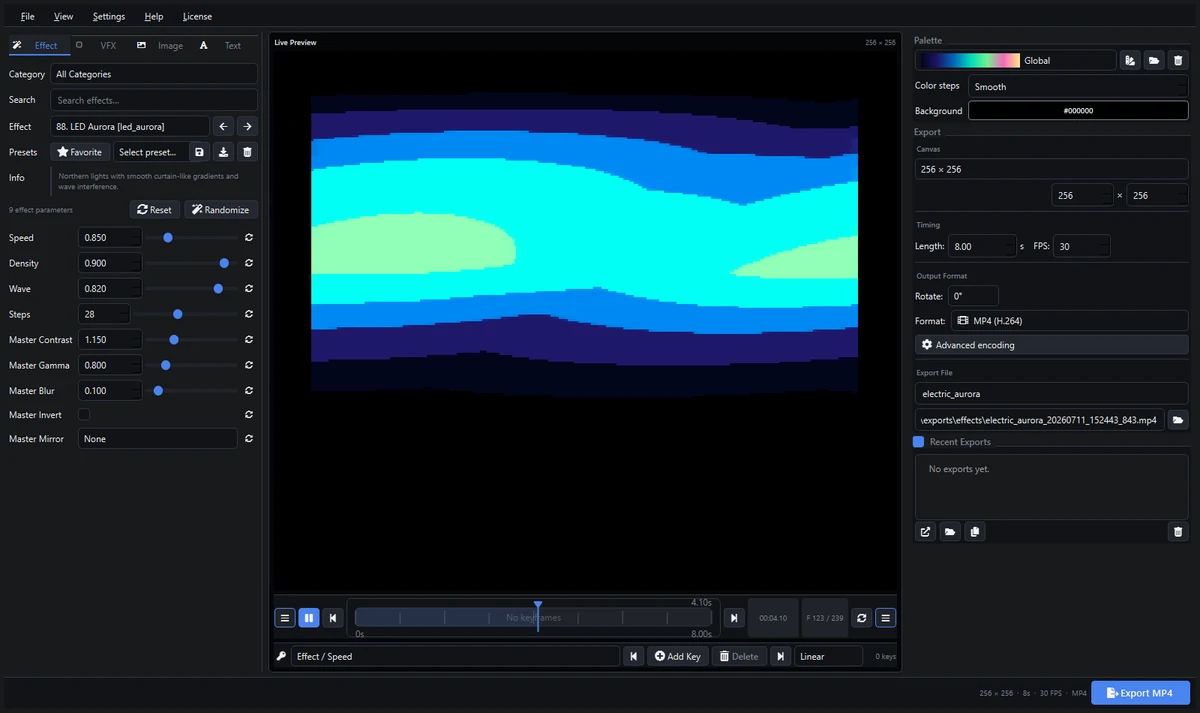The image size is (1200, 713).
Task: Open the Master Mirror dropdown set to None
Action: (158, 439)
